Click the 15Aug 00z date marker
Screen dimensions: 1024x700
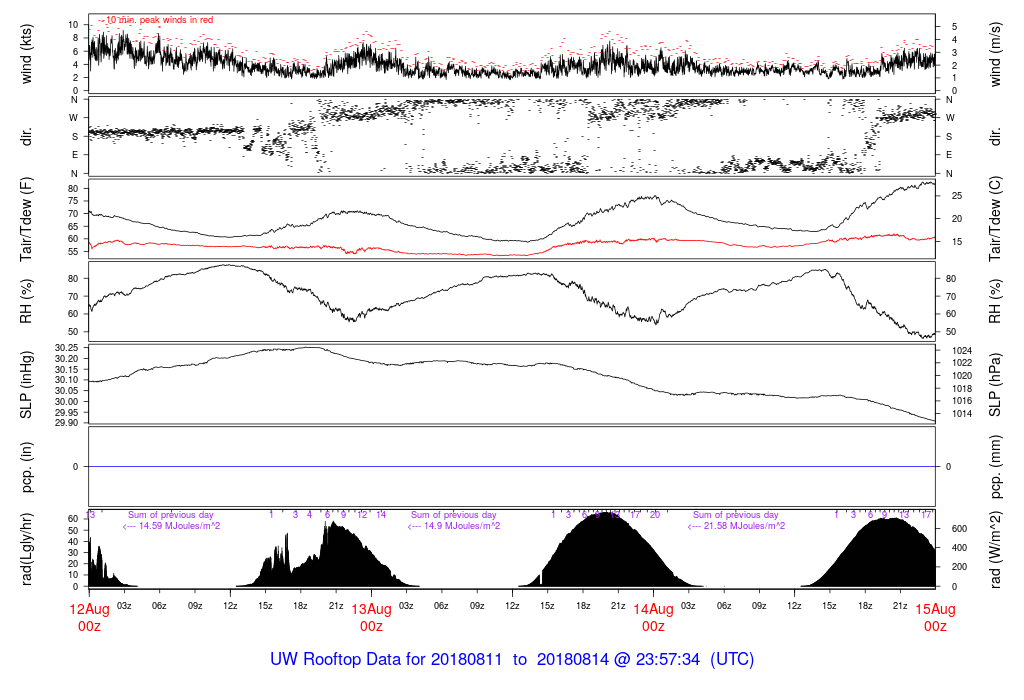pyautogui.click(x=935, y=617)
